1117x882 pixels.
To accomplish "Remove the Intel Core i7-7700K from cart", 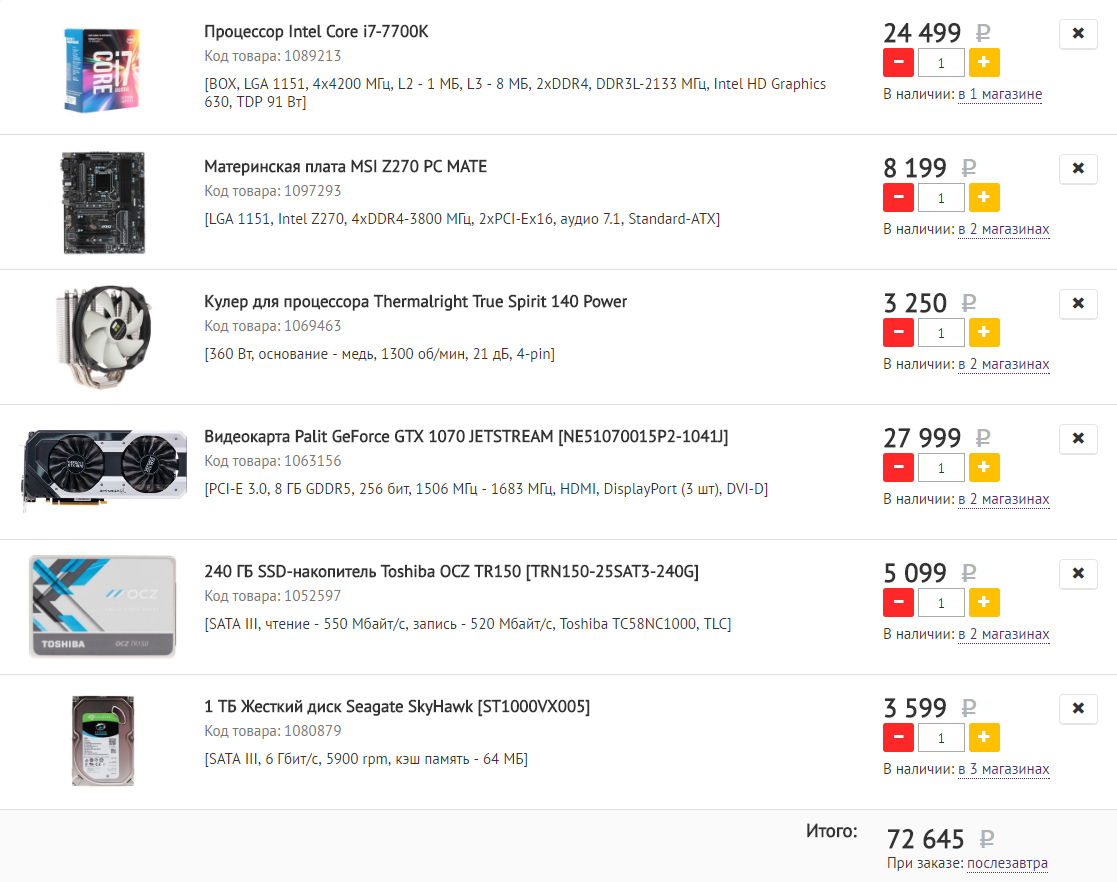I will coord(1077,34).
